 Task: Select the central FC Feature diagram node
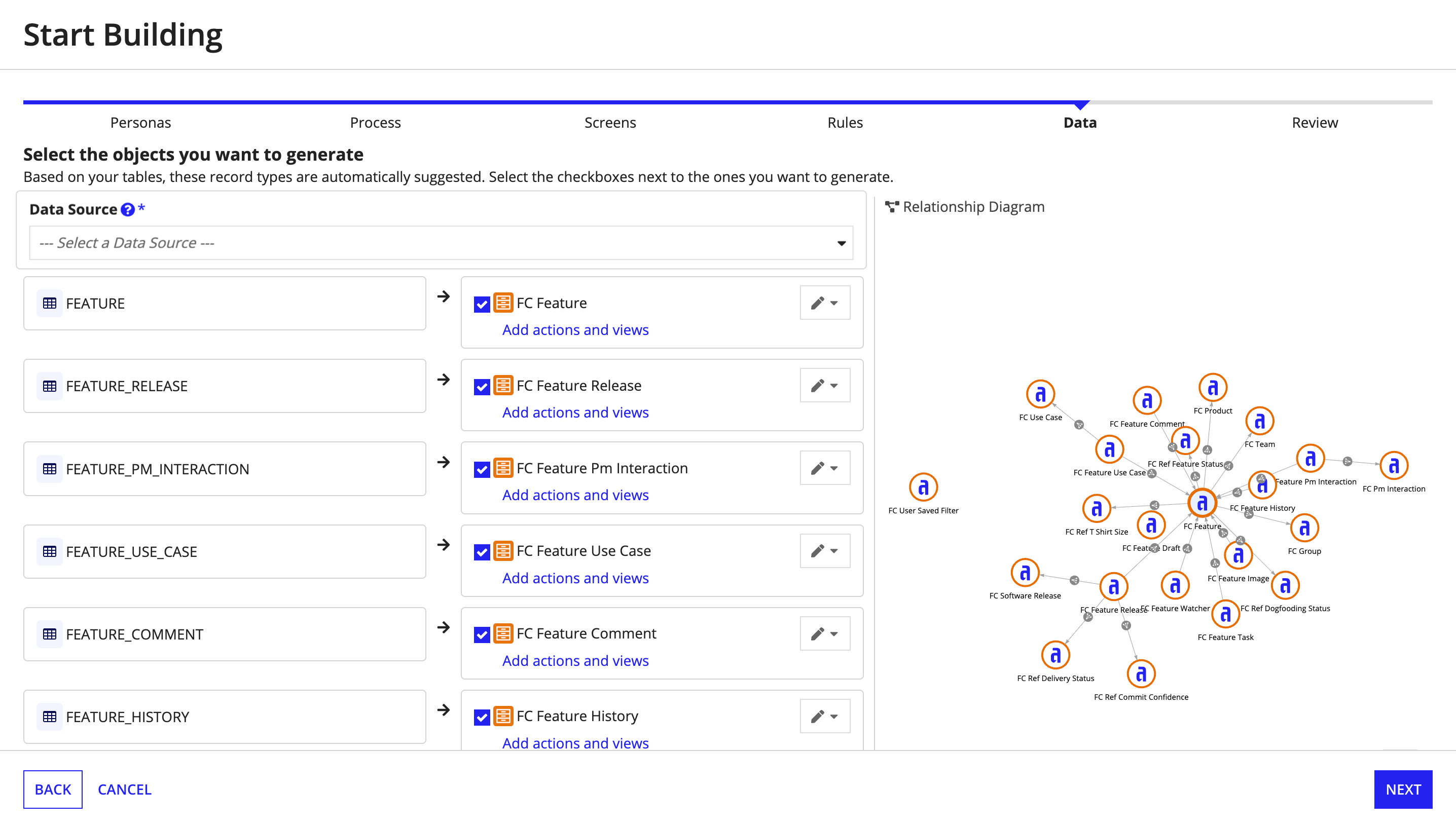1202,503
